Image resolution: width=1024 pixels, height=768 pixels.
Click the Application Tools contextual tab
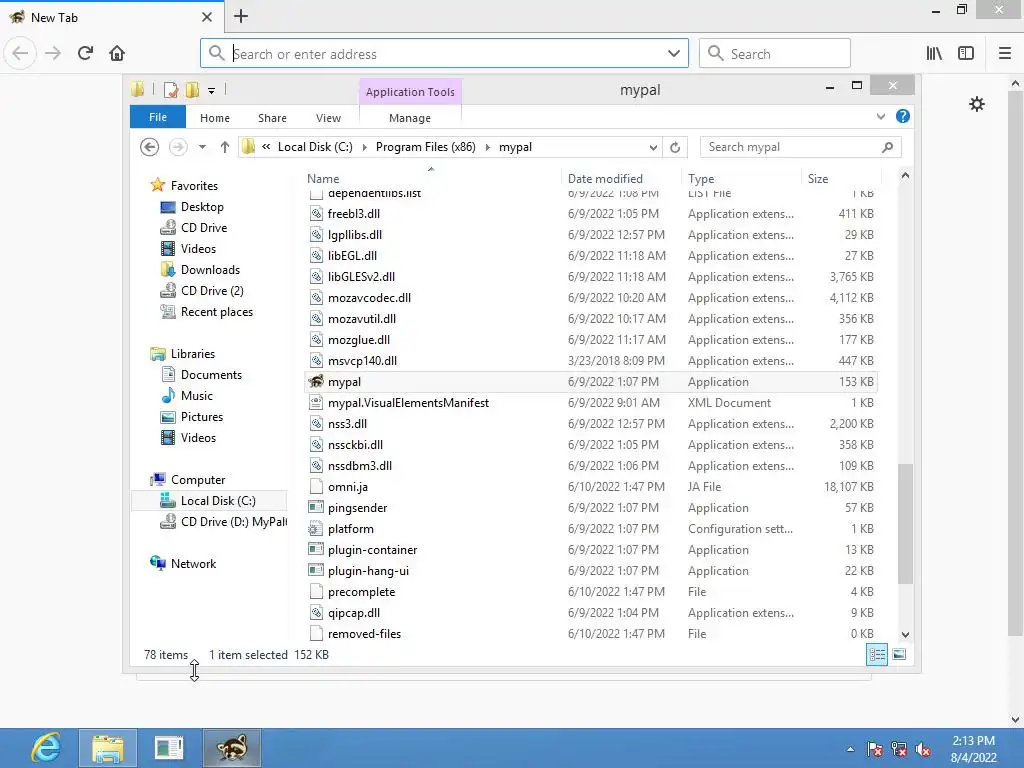[410, 92]
